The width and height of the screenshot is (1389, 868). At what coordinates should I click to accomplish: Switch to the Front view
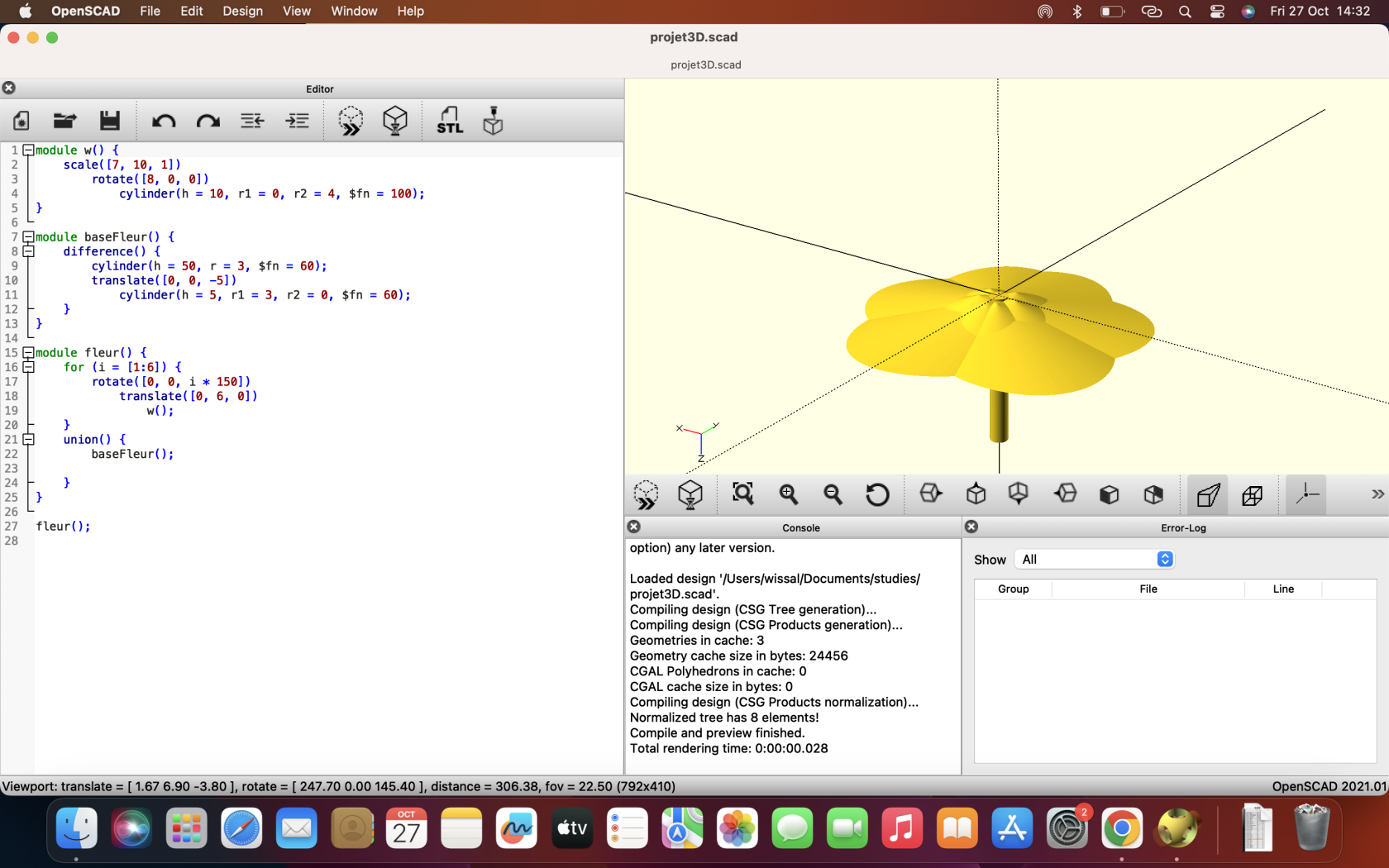(x=1110, y=494)
